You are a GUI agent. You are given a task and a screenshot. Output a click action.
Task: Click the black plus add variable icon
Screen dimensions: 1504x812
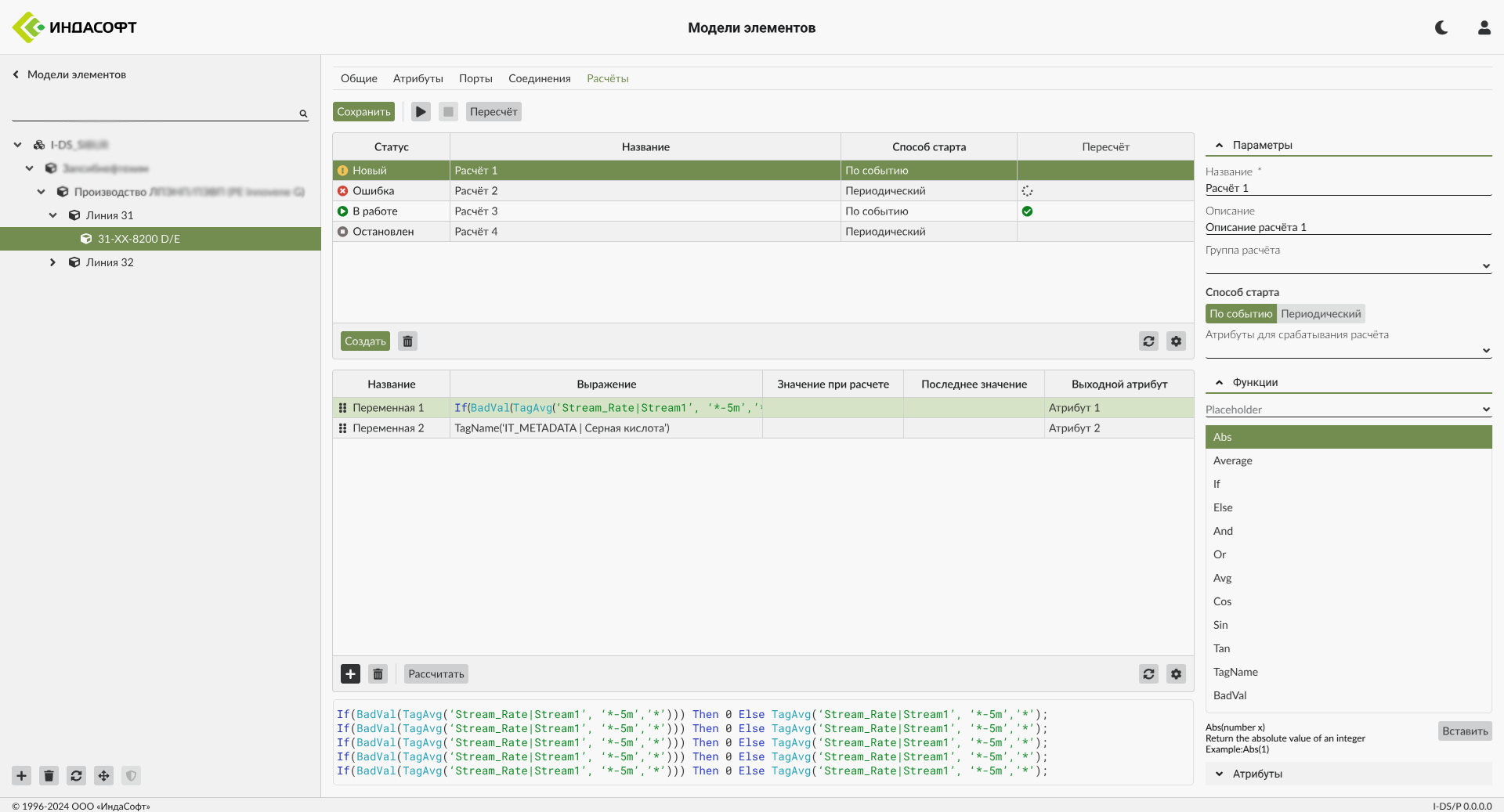click(350, 674)
